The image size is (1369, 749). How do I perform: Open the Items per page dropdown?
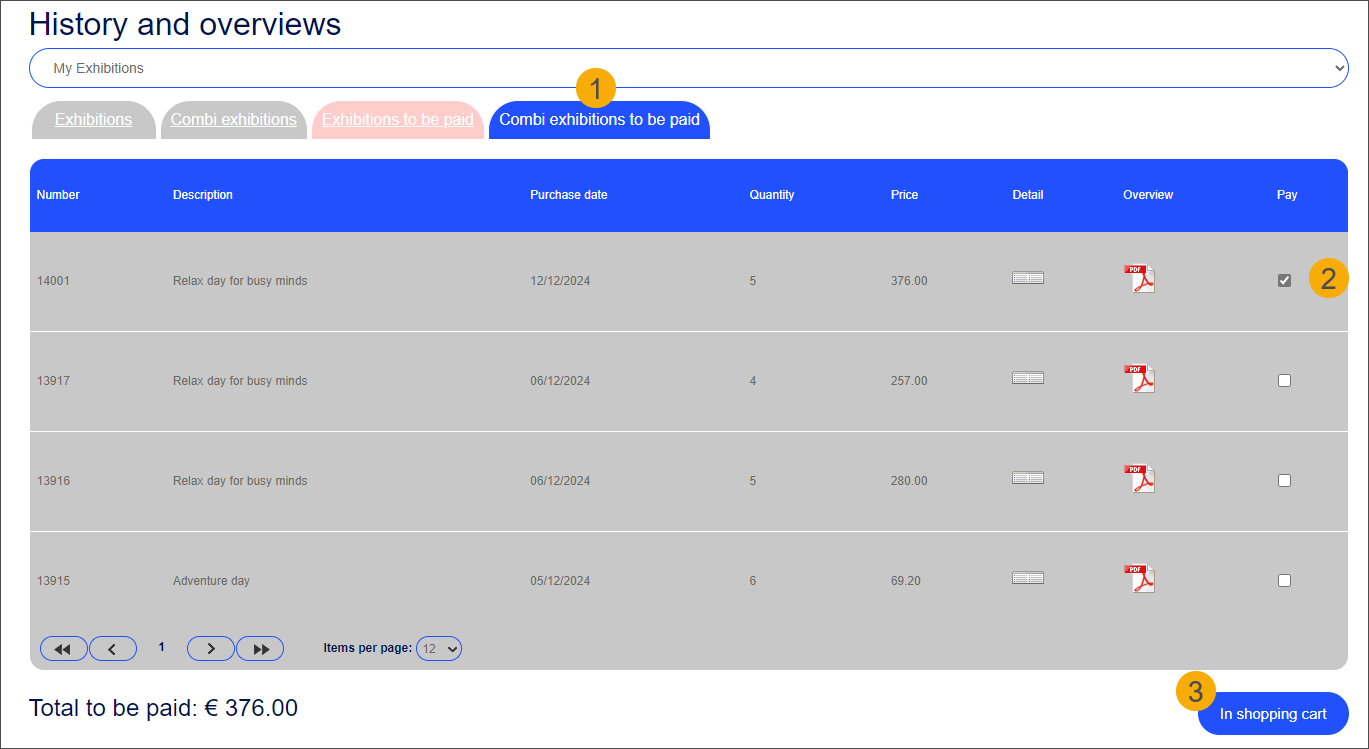tap(439, 649)
